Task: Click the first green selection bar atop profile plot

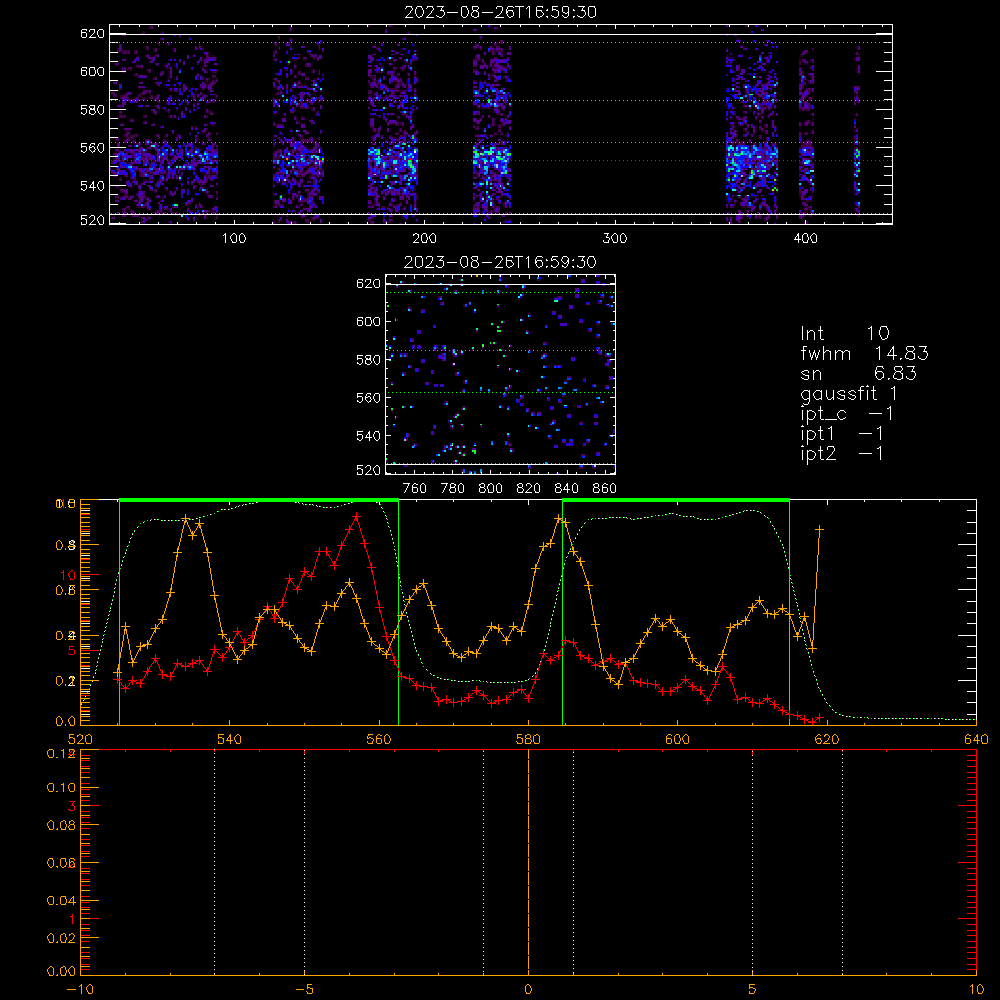Action: [x=259, y=500]
